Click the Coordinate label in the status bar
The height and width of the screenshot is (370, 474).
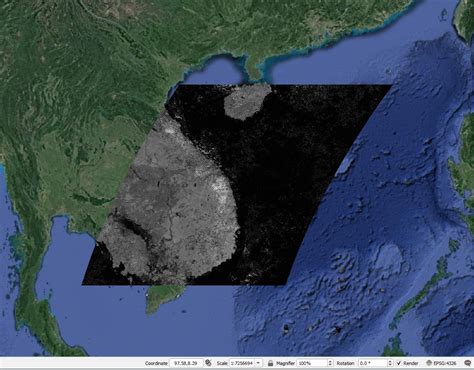click(156, 363)
